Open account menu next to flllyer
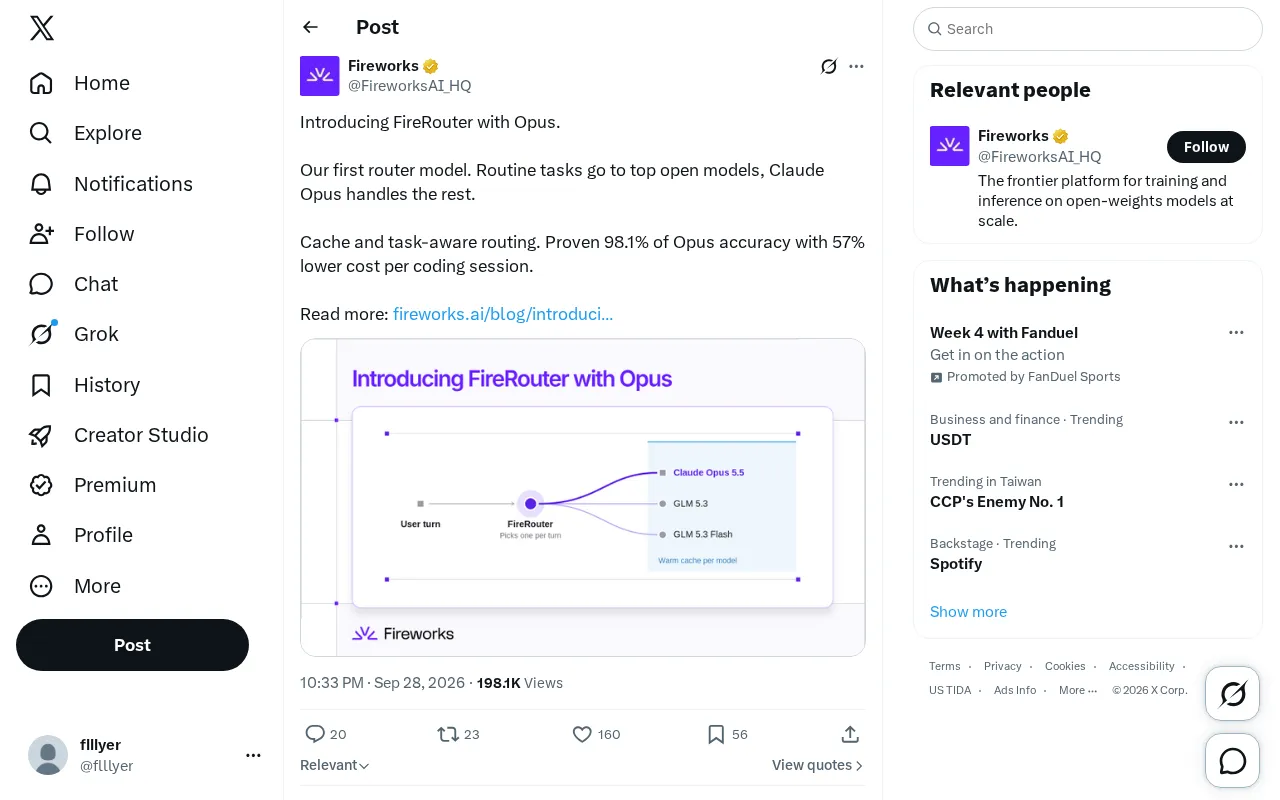1280x800 pixels. click(x=253, y=755)
